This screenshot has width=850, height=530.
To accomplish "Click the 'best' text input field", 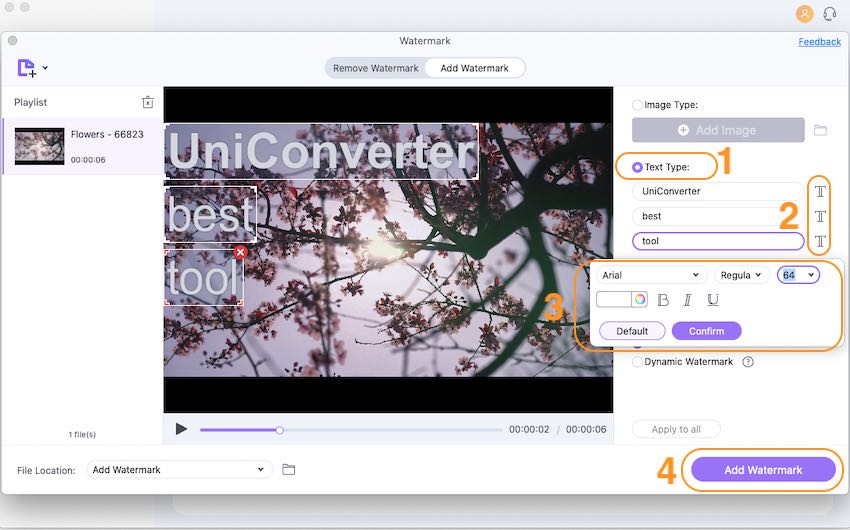I will [718, 216].
